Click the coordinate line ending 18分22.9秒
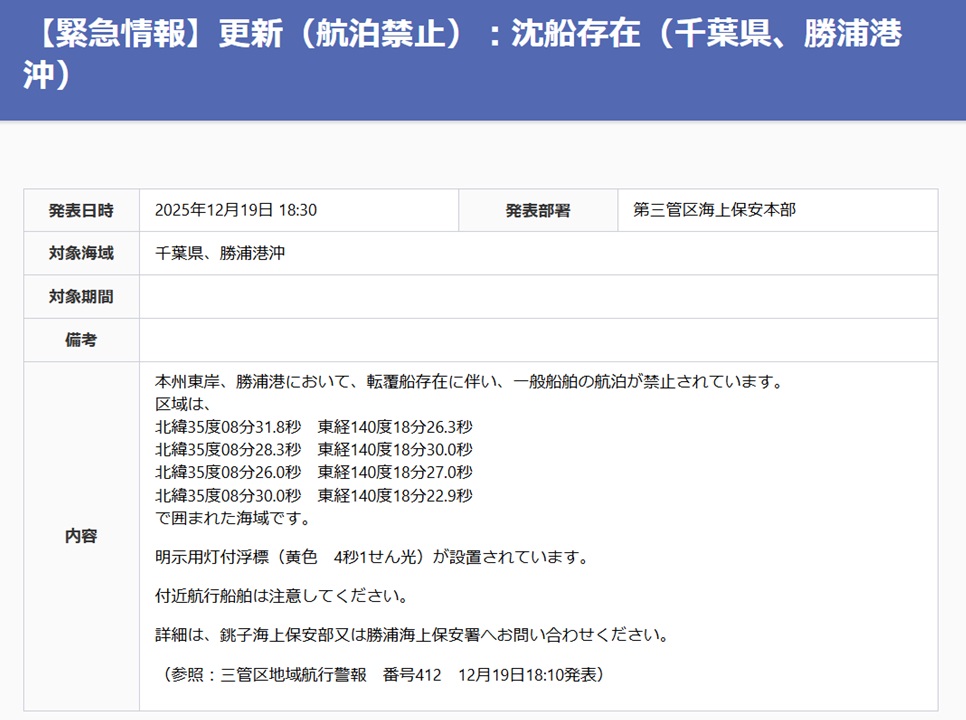 click(x=314, y=495)
